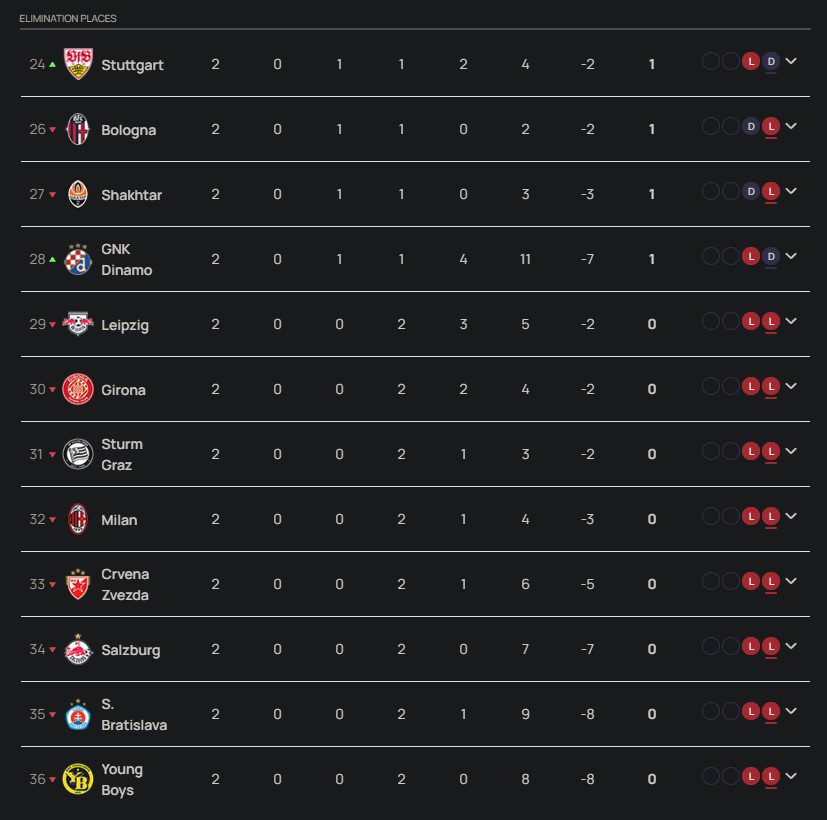This screenshot has height=820, width=827.
Task: Click the Elimination Places section header
Action: tap(68, 19)
